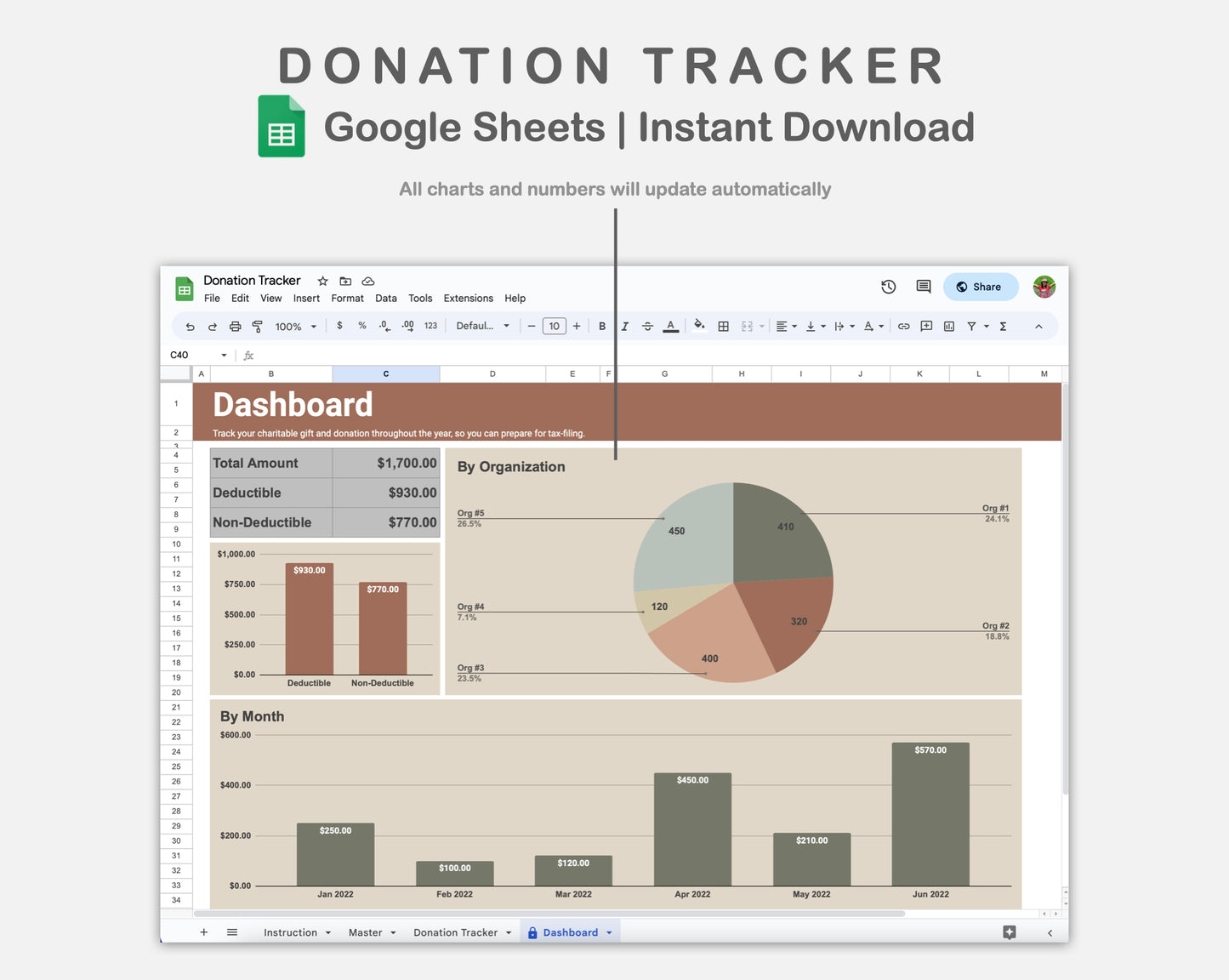Open the Insert chart icon

coord(948,326)
